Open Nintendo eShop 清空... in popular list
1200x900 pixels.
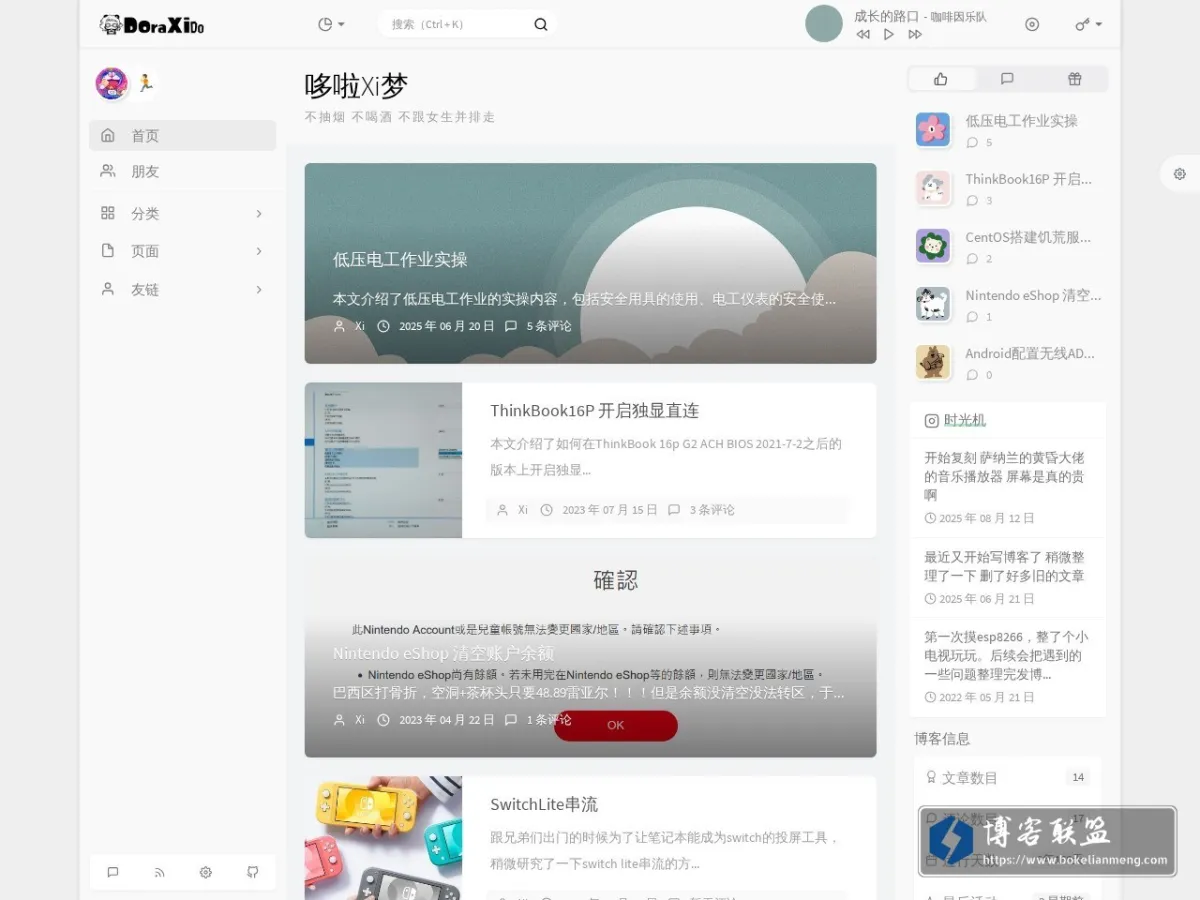click(x=1033, y=295)
